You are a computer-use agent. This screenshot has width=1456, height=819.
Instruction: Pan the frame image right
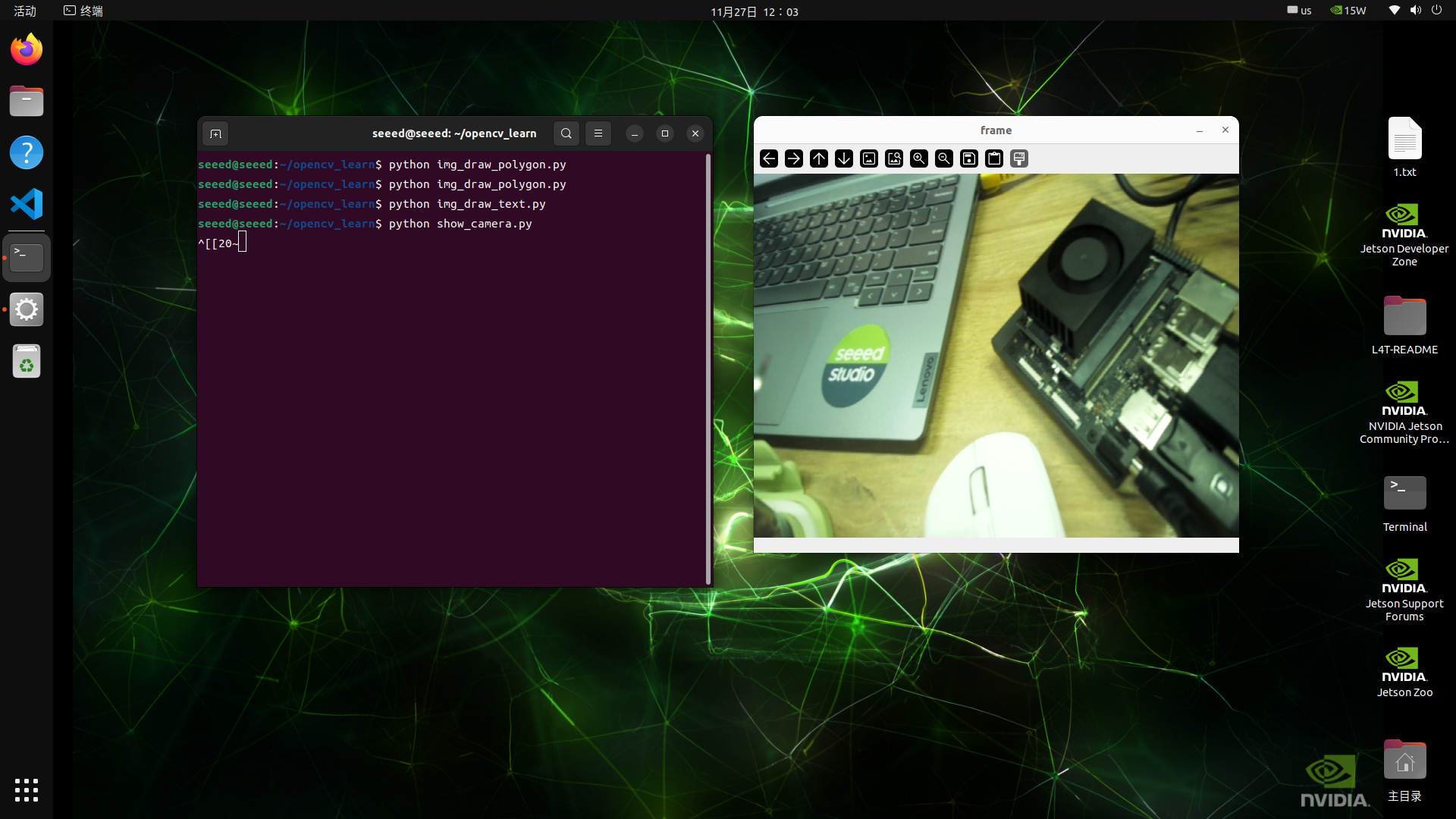tap(794, 158)
